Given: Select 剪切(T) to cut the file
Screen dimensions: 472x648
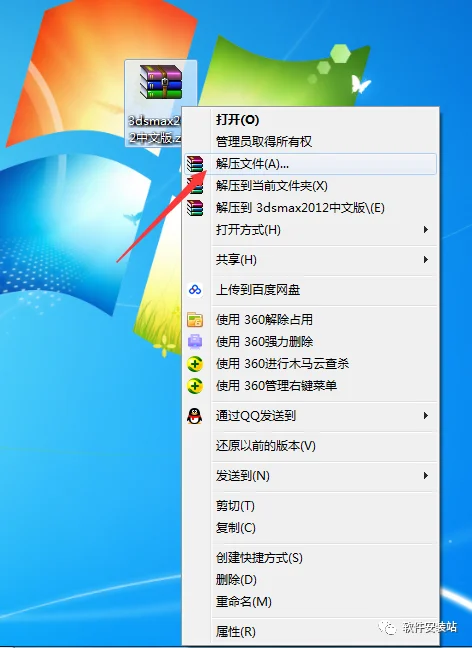Looking at the screenshot, I should coord(310,506).
